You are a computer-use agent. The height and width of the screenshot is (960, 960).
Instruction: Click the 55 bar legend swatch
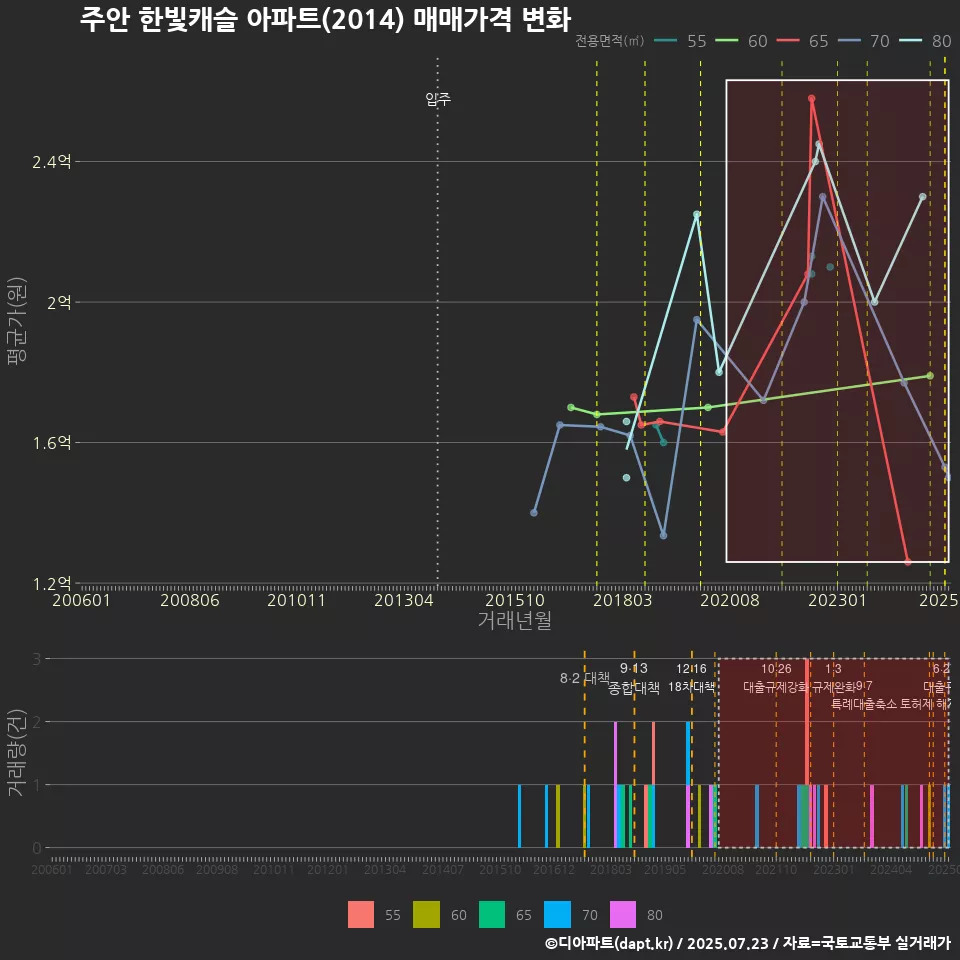[x=361, y=915]
